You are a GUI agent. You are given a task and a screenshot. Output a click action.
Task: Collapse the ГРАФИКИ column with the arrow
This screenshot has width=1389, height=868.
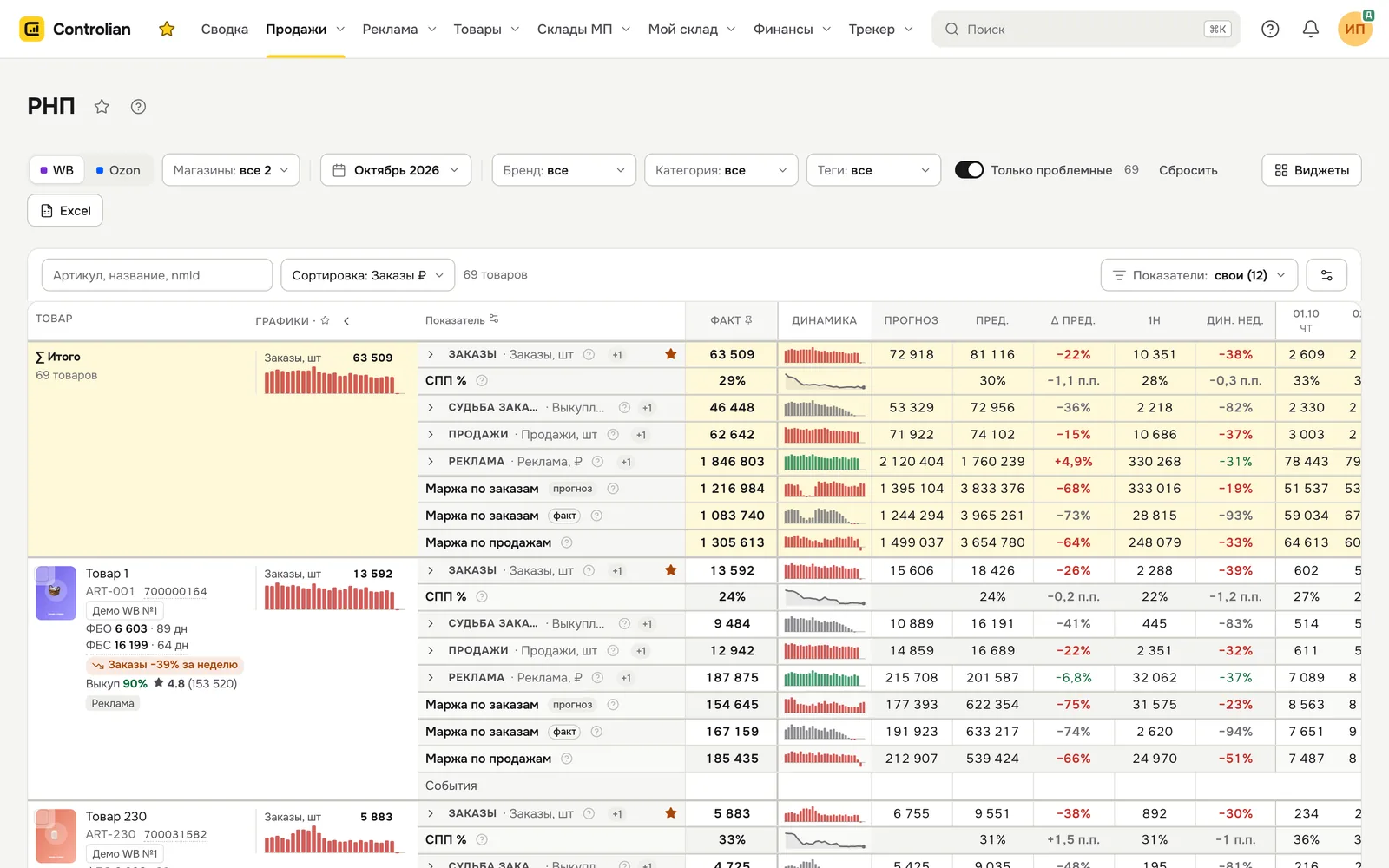346,321
